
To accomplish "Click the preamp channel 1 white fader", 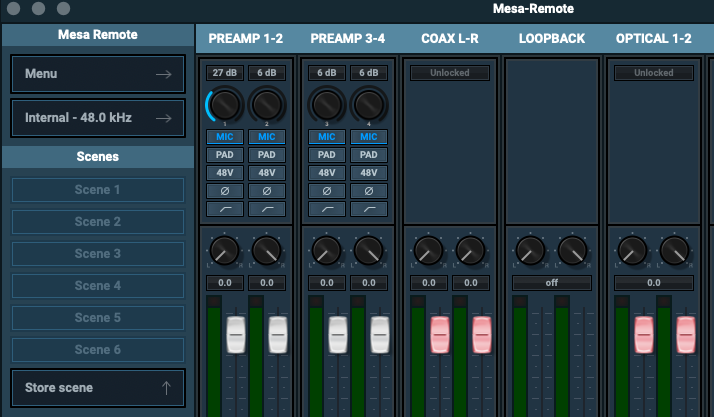I will click(236, 335).
